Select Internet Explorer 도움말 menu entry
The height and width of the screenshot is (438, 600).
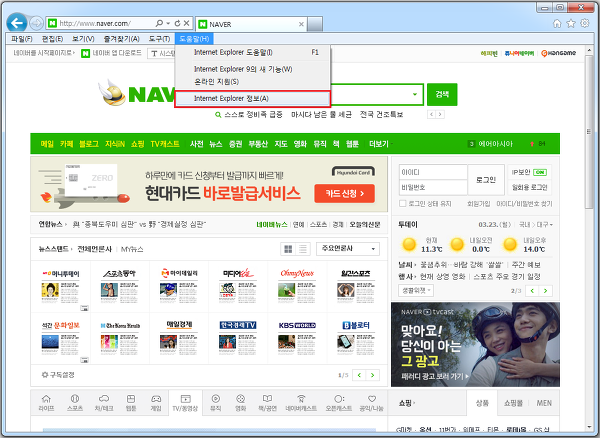point(253,52)
